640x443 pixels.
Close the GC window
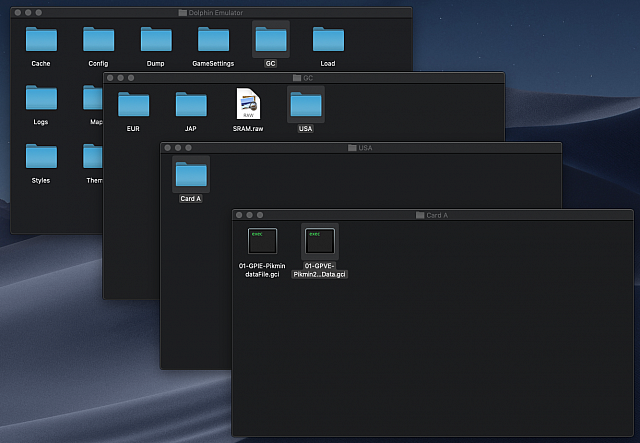pos(110,78)
